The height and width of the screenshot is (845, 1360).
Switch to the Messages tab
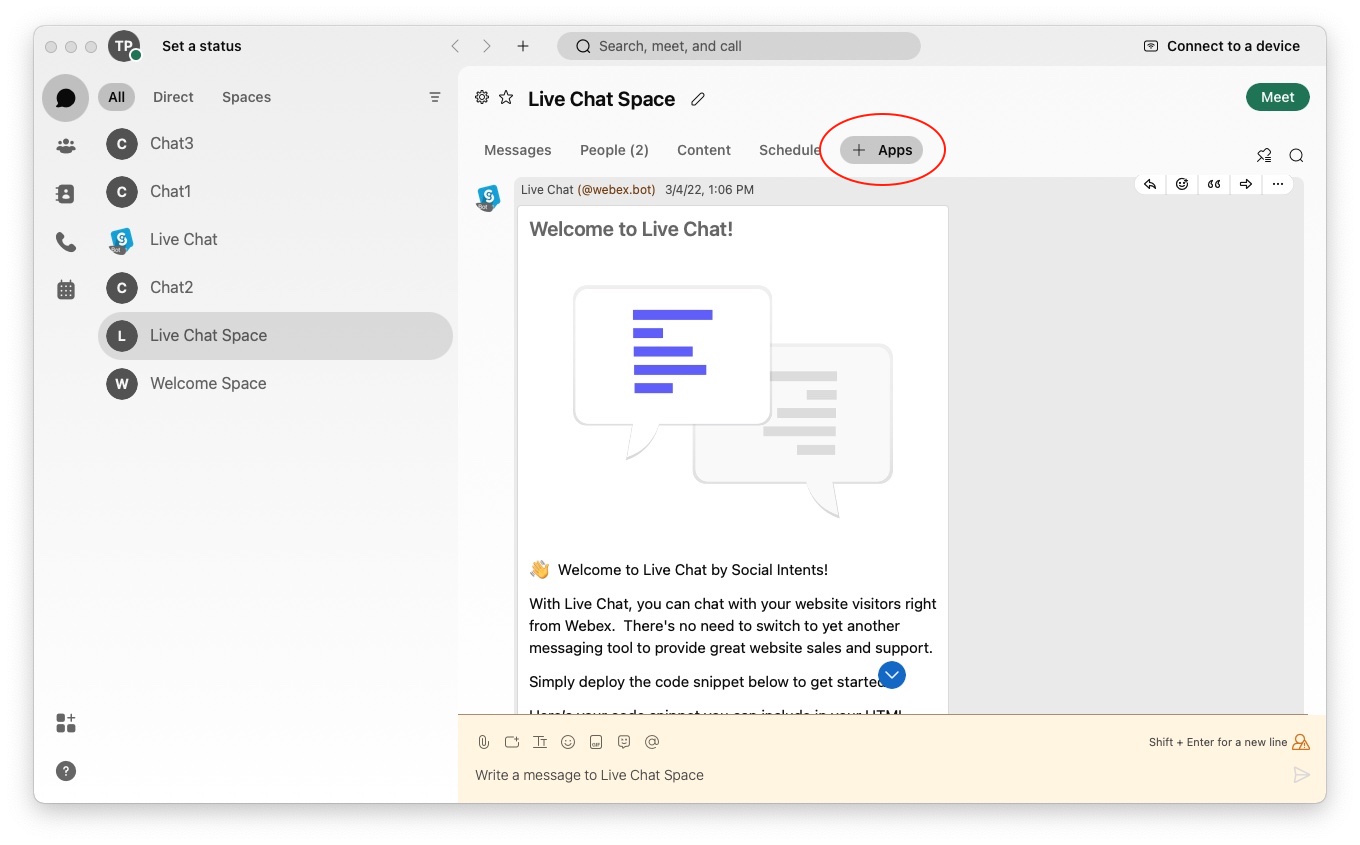point(518,150)
